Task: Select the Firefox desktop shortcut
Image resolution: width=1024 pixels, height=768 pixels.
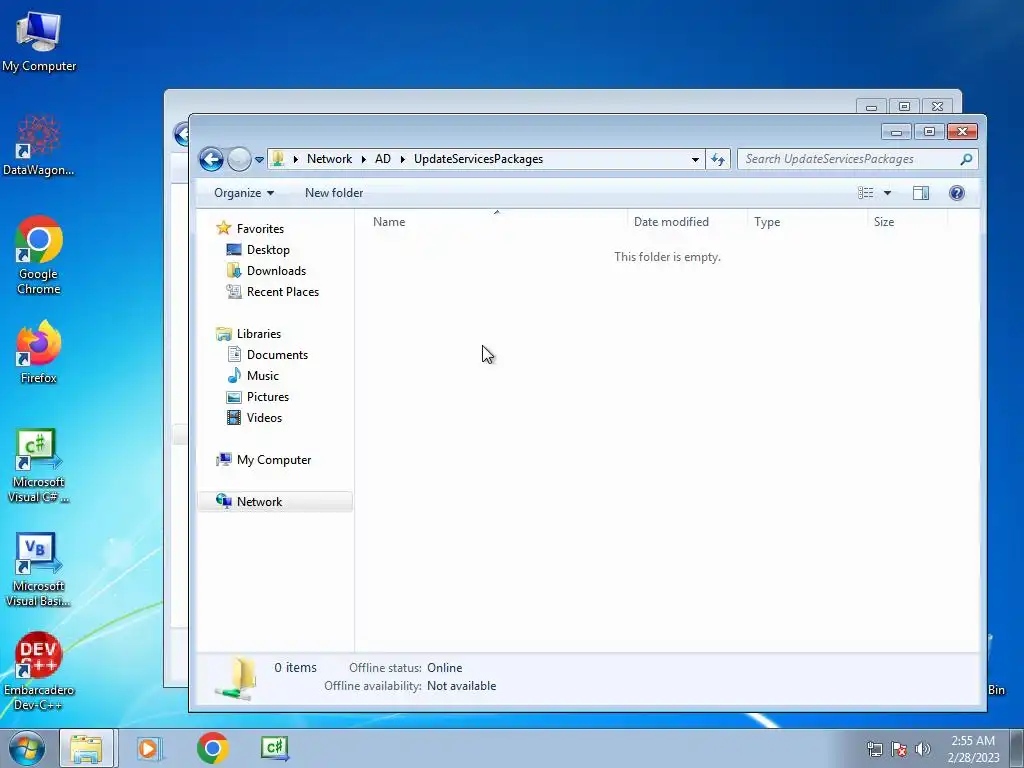Action: coord(39,353)
